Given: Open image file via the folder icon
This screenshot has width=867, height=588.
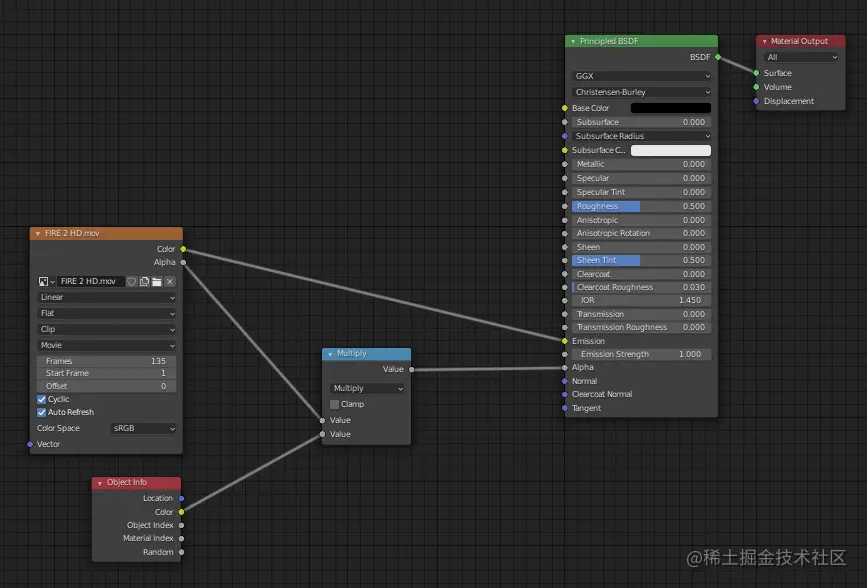Looking at the screenshot, I should [x=157, y=282].
